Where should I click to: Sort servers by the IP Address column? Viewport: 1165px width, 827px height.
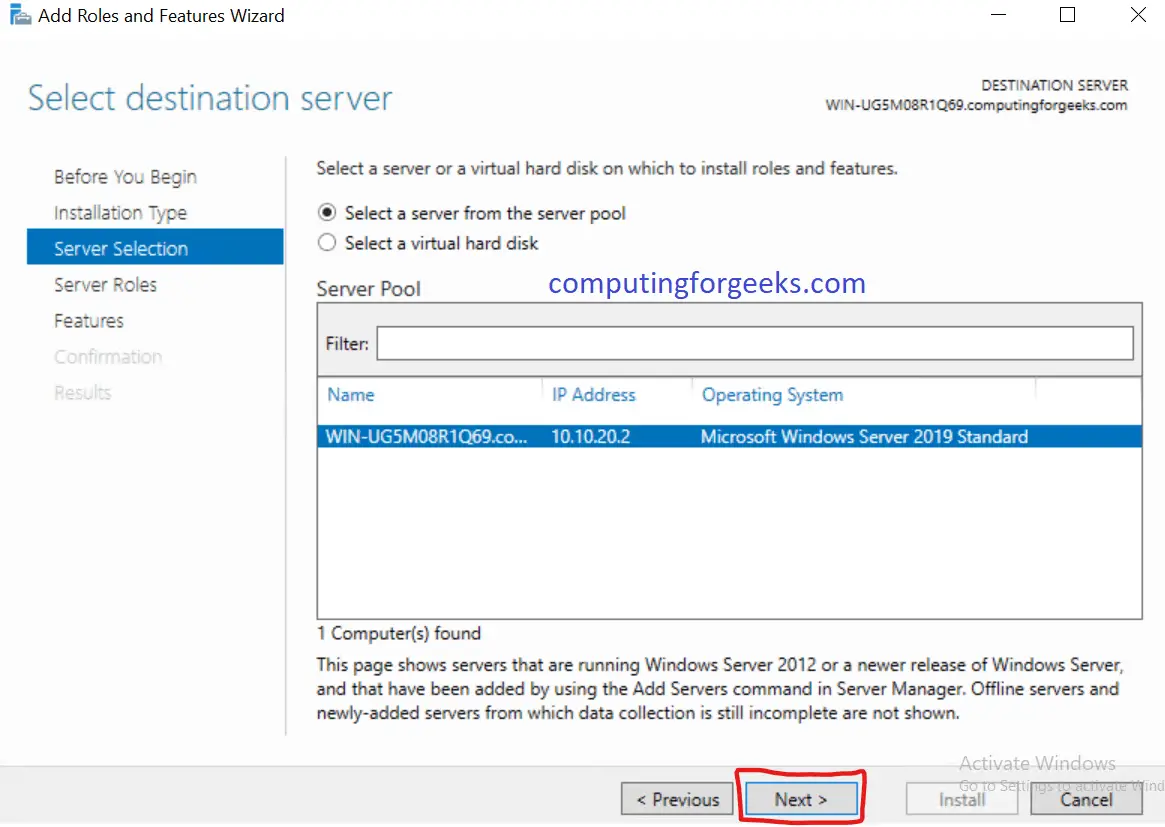tap(593, 394)
